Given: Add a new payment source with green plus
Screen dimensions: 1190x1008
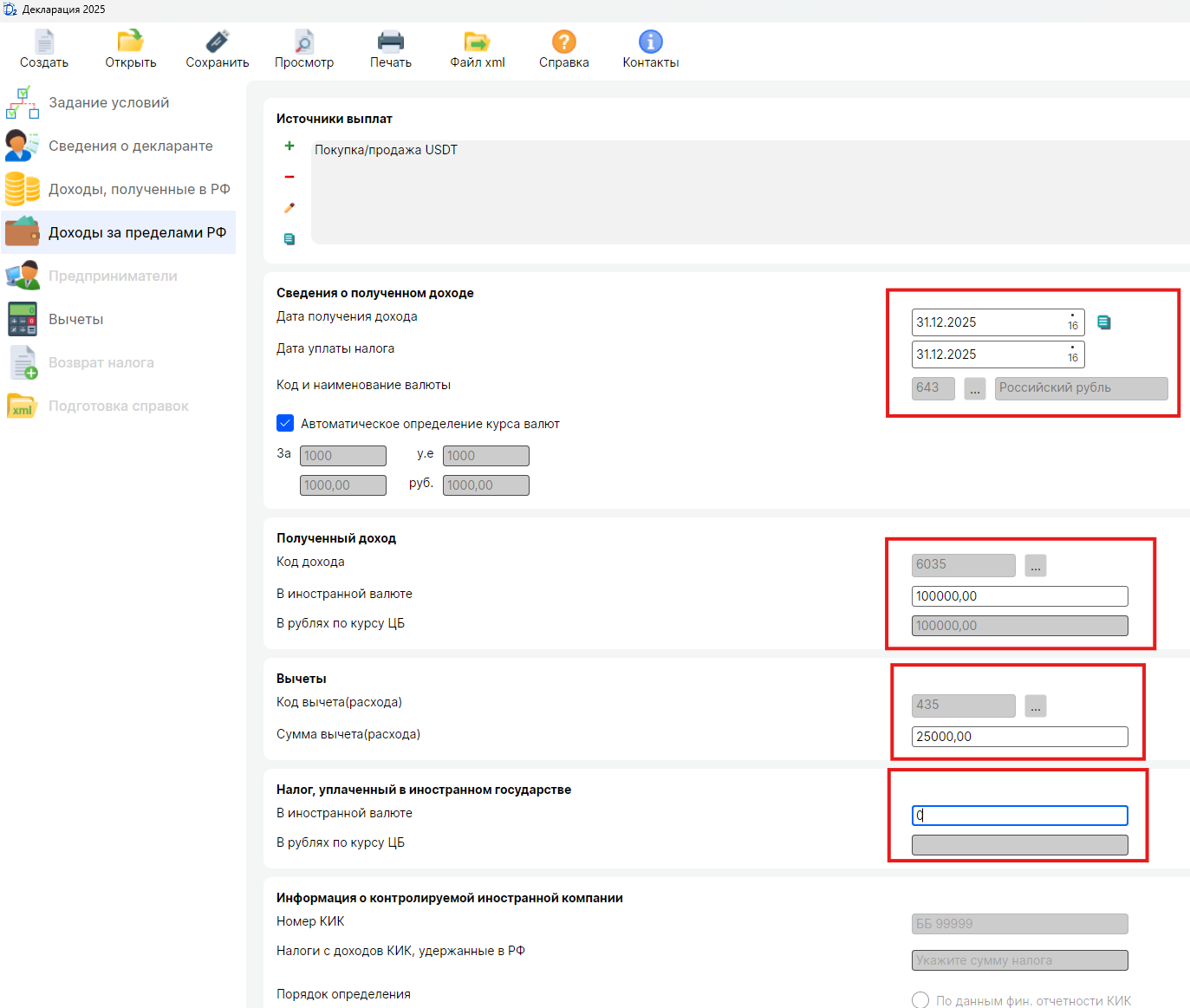Looking at the screenshot, I should tap(289, 146).
